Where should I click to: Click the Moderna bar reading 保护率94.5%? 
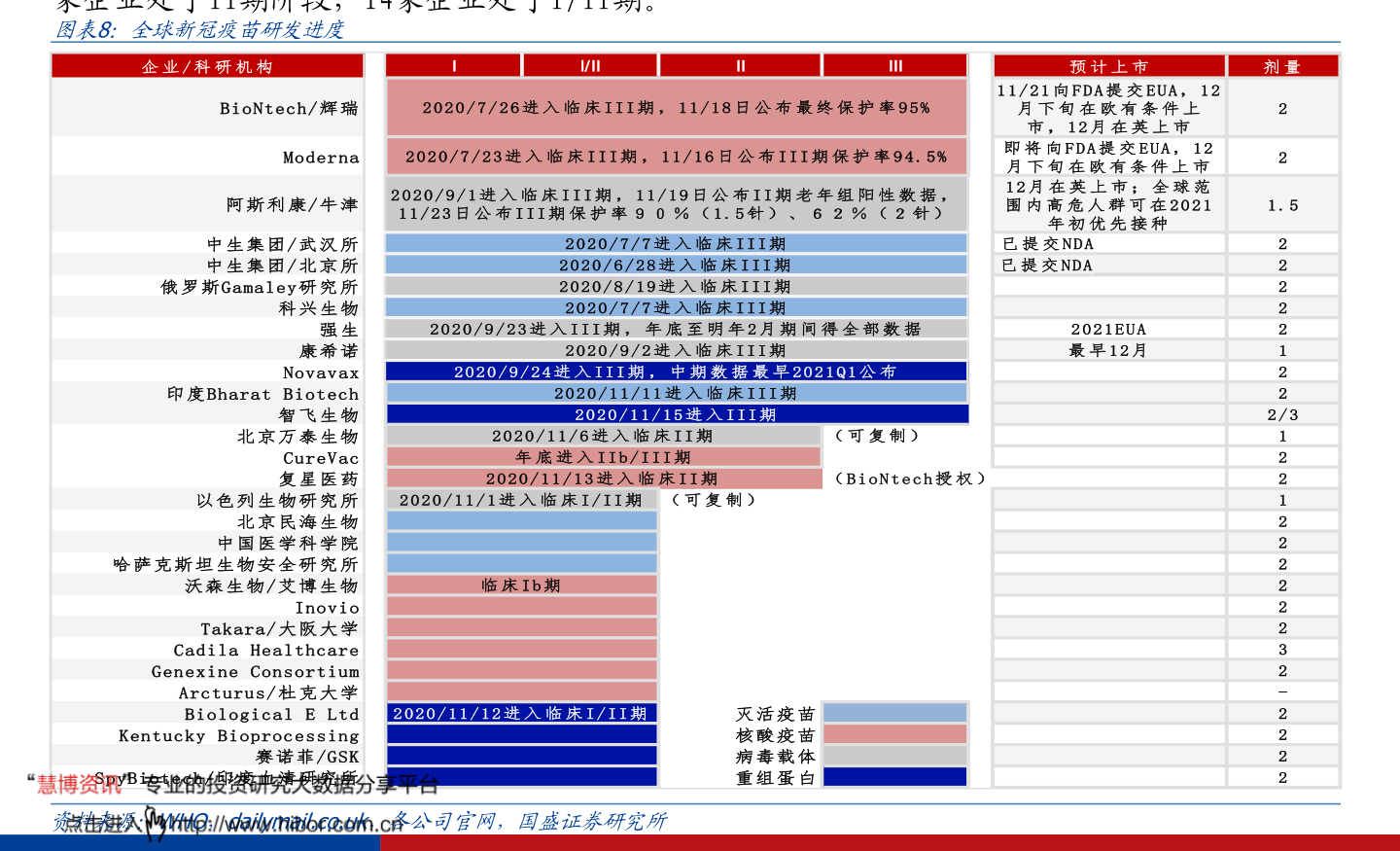pos(677,156)
